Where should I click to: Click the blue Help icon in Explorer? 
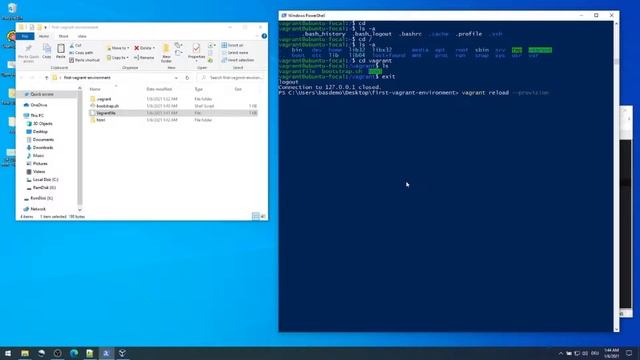264,36
